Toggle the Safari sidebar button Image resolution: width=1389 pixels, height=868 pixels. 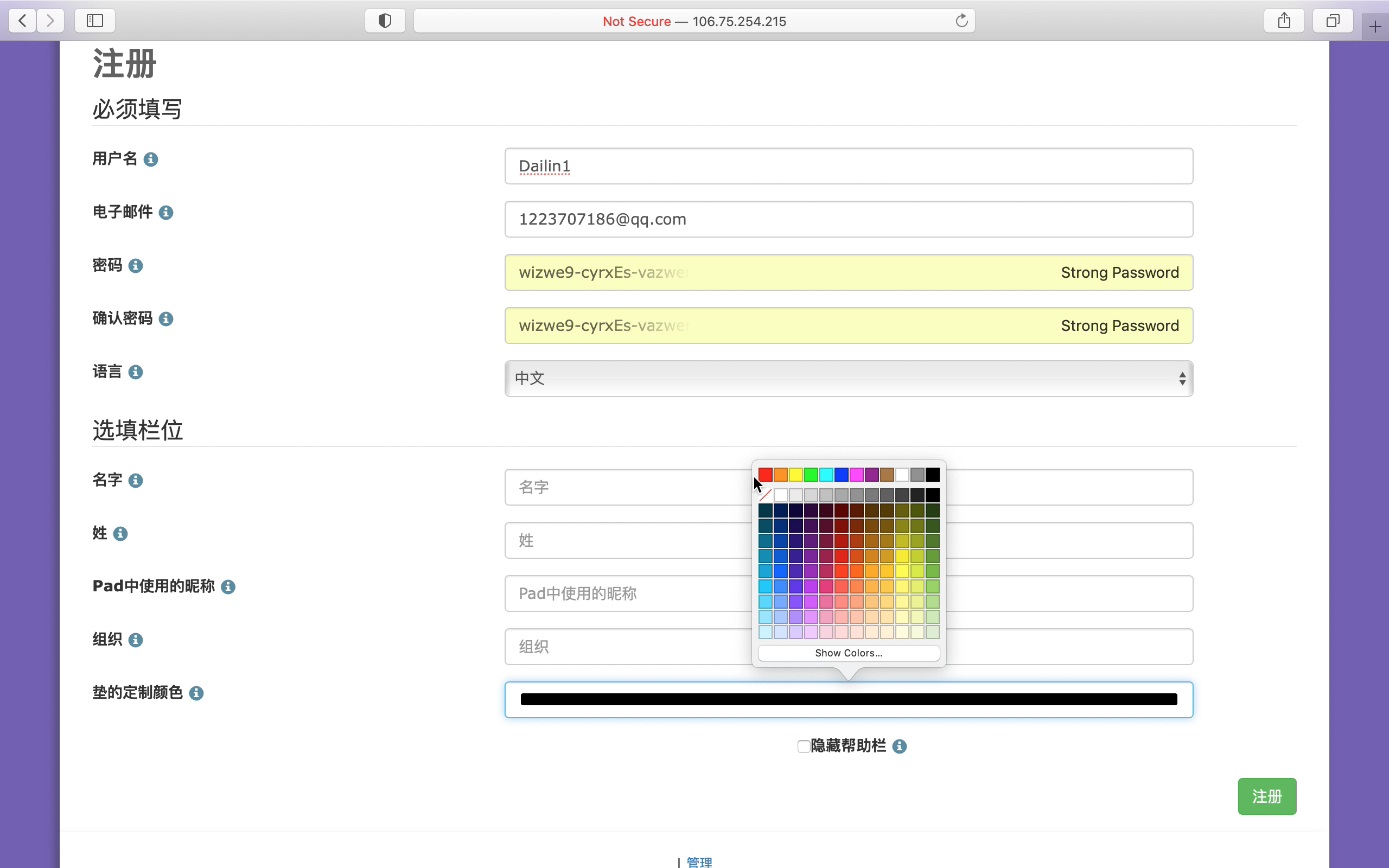95,21
